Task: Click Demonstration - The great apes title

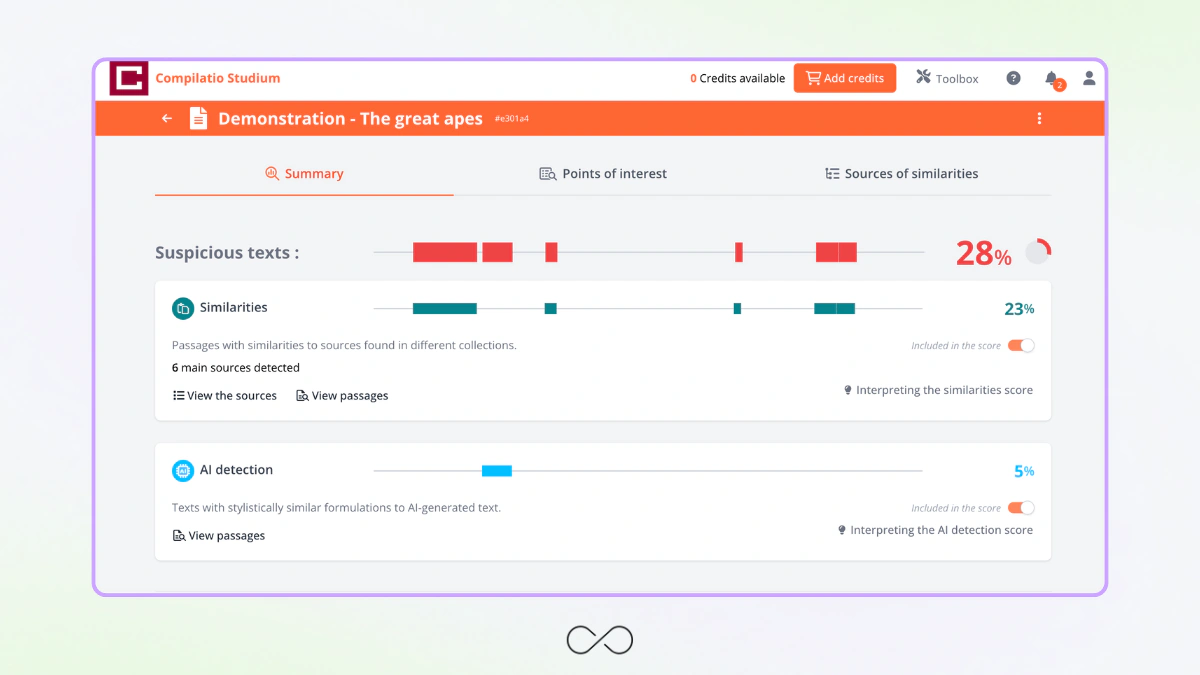Action: pos(350,118)
